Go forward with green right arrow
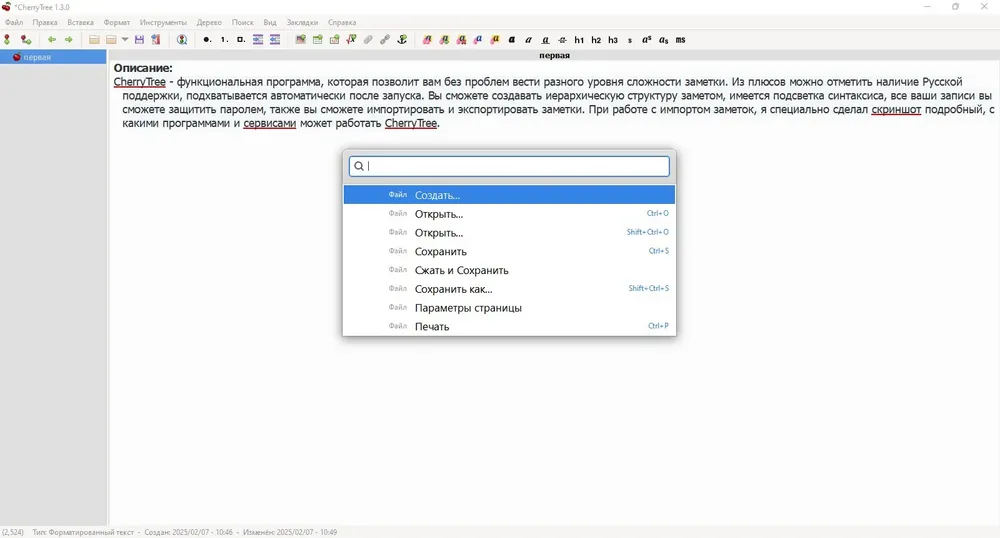Viewport: 1000px width, 538px height. click(68, 40)
